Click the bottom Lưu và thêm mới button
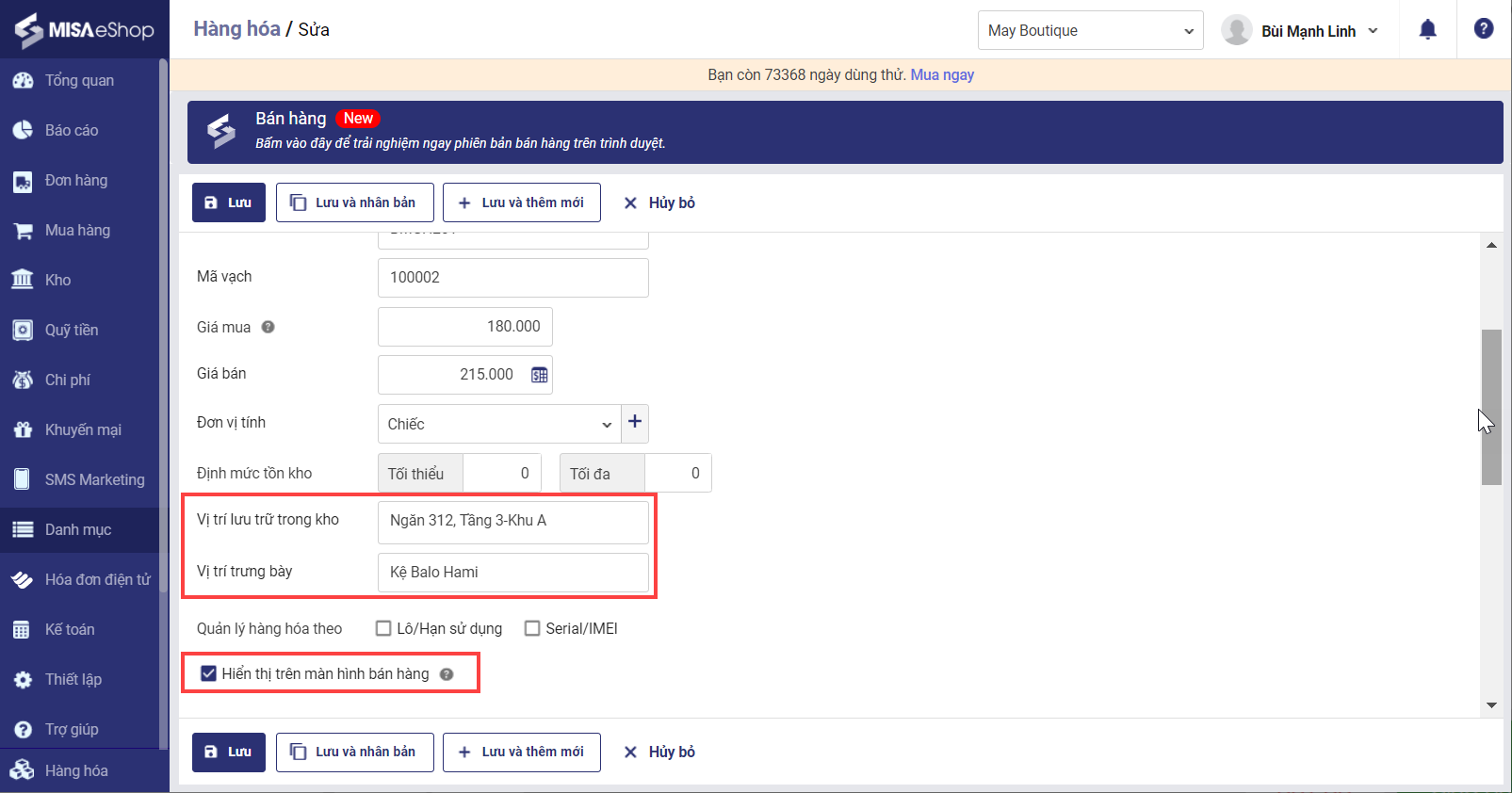This screenshot has width=1512, height=793. point(522,752)
